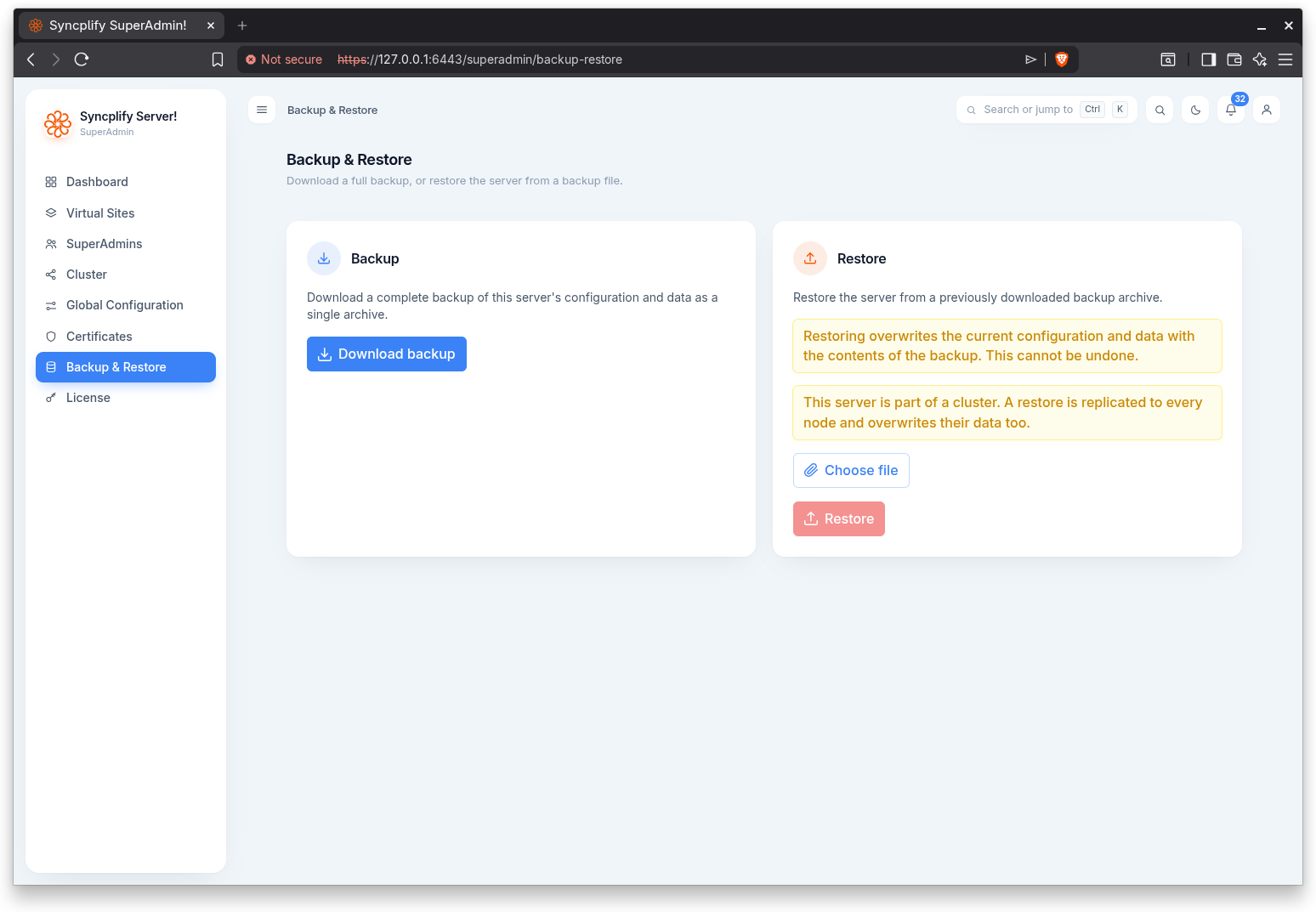Switch to dark mode with moon icon
Image resolution: width=1316 pixels, height=912 pixels.
pyautogui.click(x=1195, y=110)
